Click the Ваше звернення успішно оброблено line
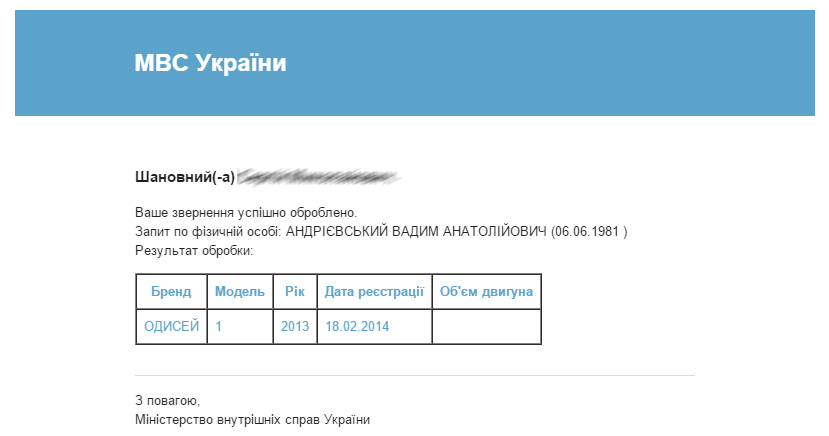829x436 pixels. coord(246,213)
